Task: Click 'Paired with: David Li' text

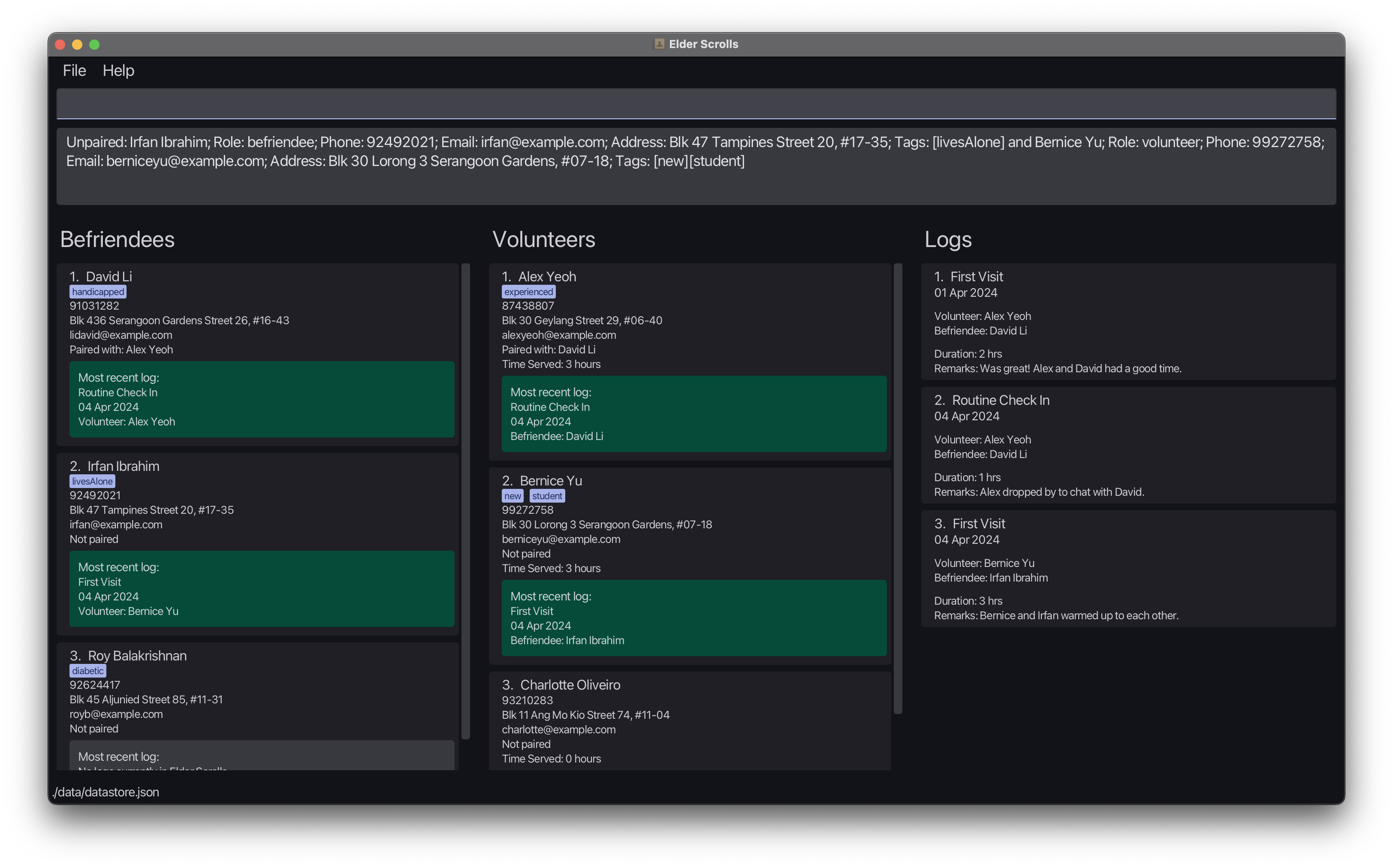Action: [549, 349]
